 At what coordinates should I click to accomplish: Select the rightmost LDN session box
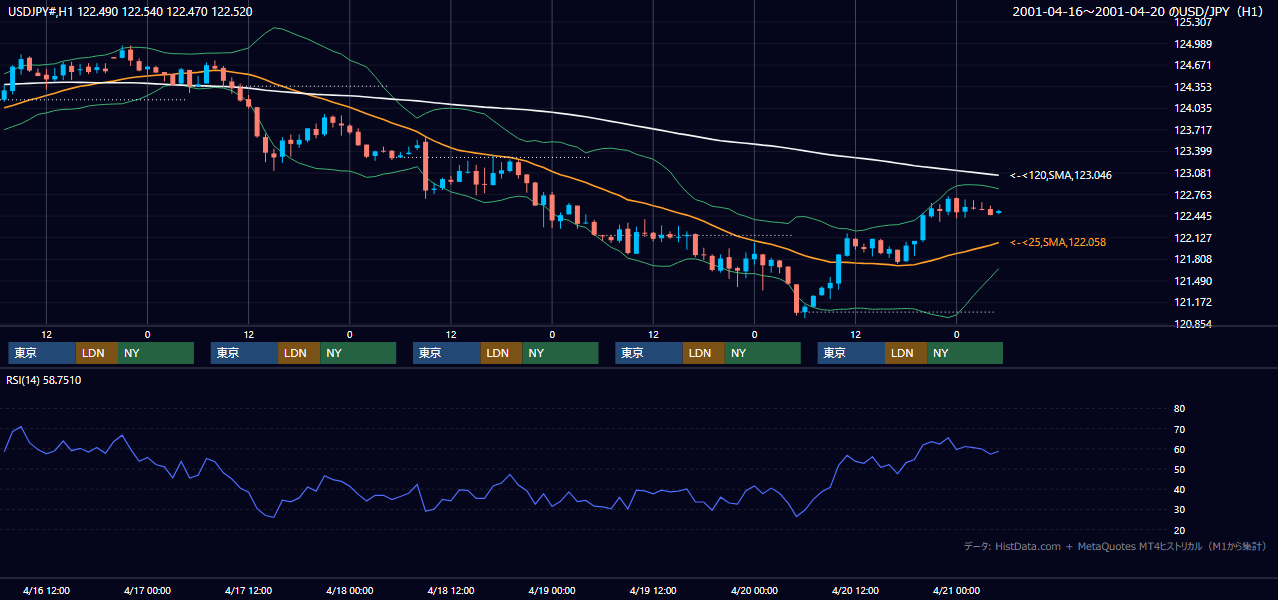(x=907, y=353)
